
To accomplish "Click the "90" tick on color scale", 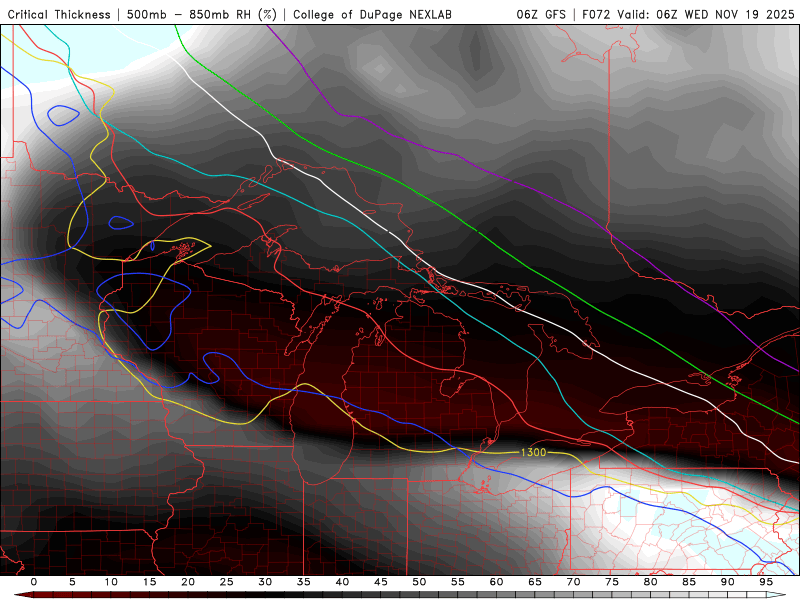I will (727, 582).
